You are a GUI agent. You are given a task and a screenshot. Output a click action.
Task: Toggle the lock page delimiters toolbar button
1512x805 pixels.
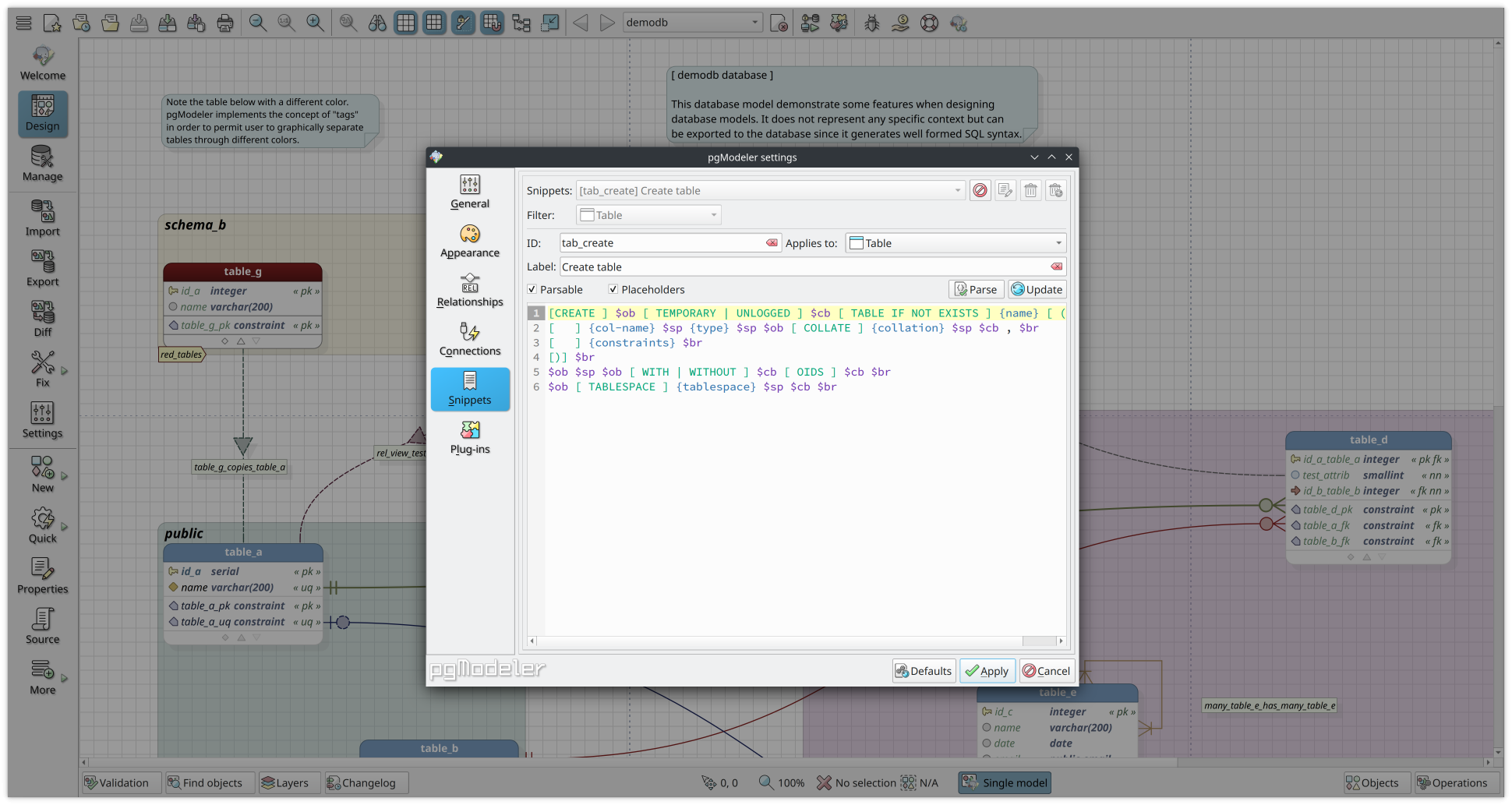pyautogui.click(x=463, y=23)
